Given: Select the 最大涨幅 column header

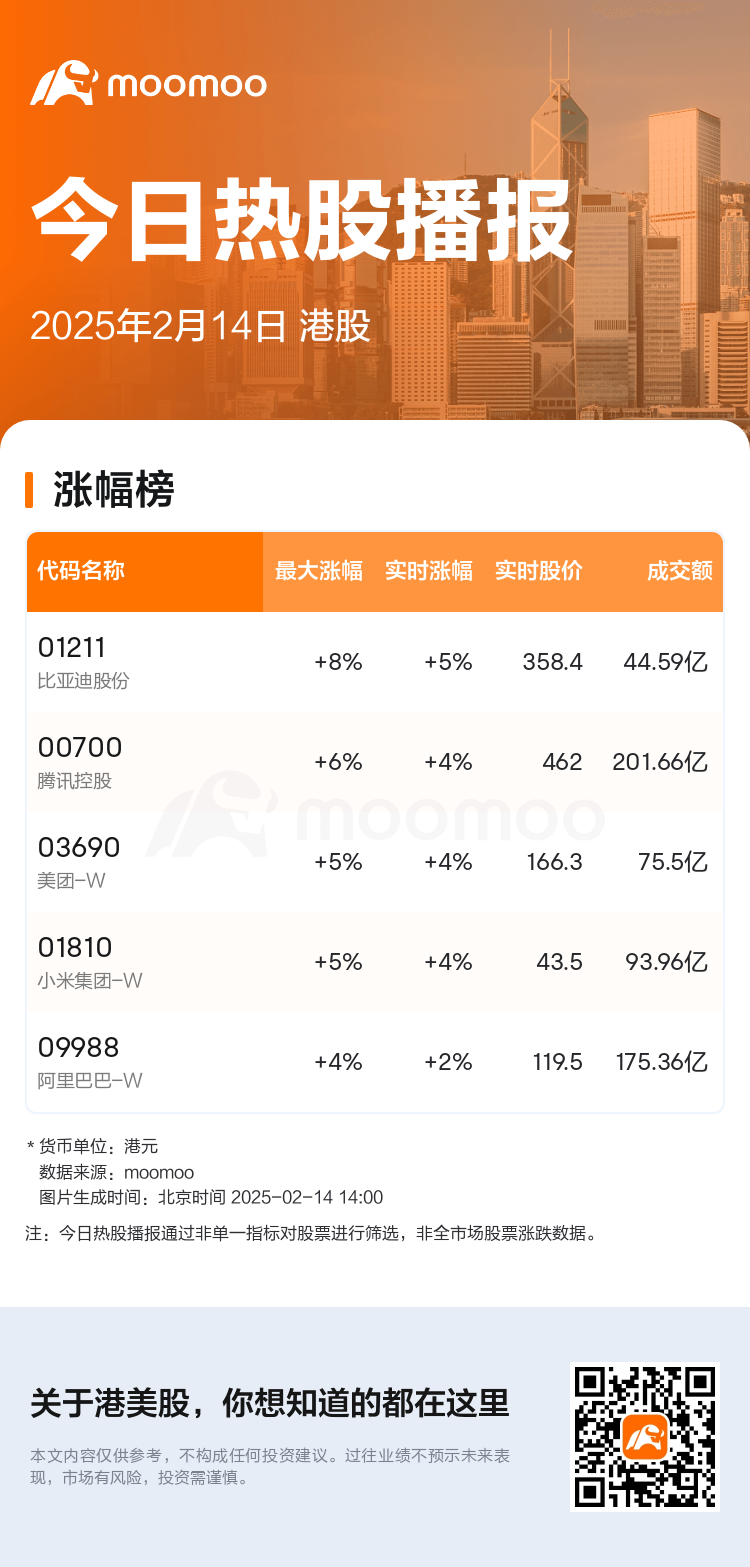Looking at the screenshot, I should pyautogui.click(x=319, y=571).
